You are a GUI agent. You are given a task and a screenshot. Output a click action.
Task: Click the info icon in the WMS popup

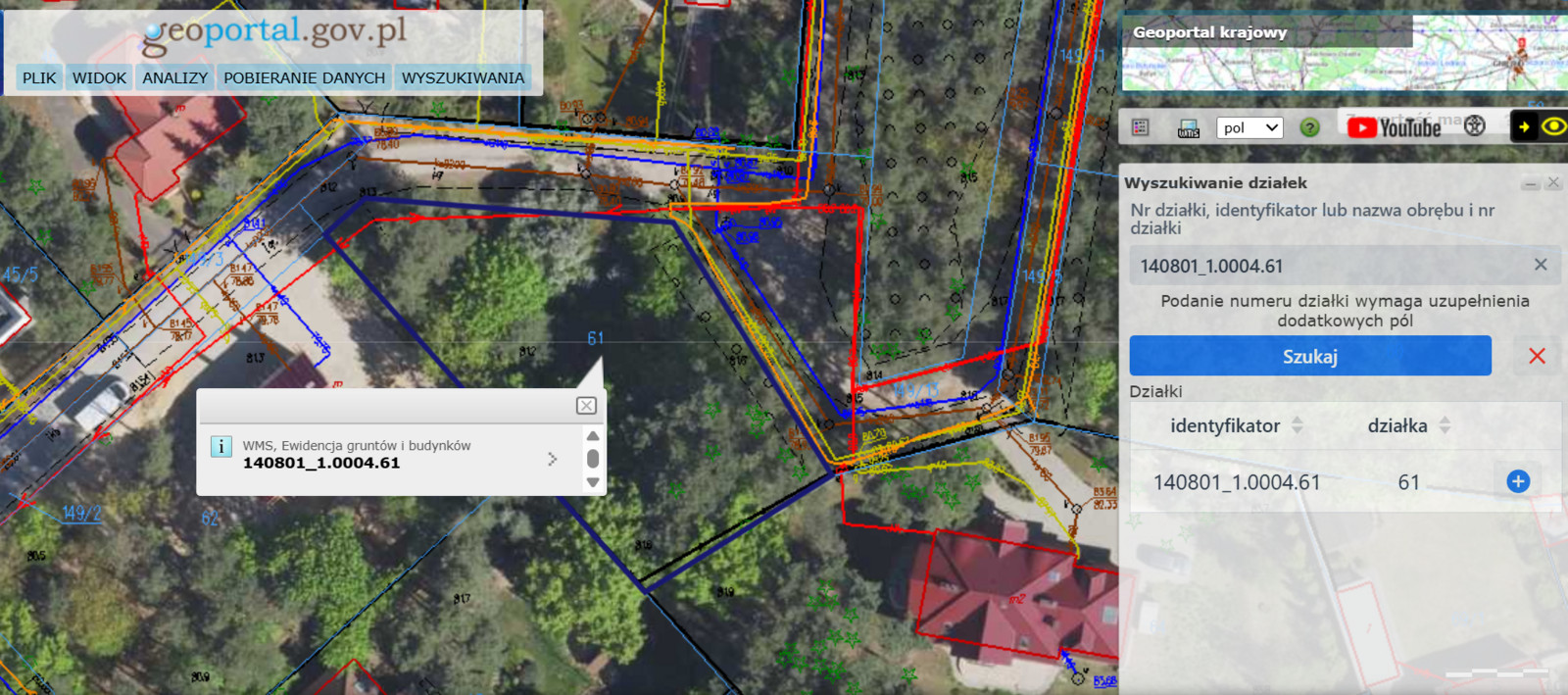[221, 447]
